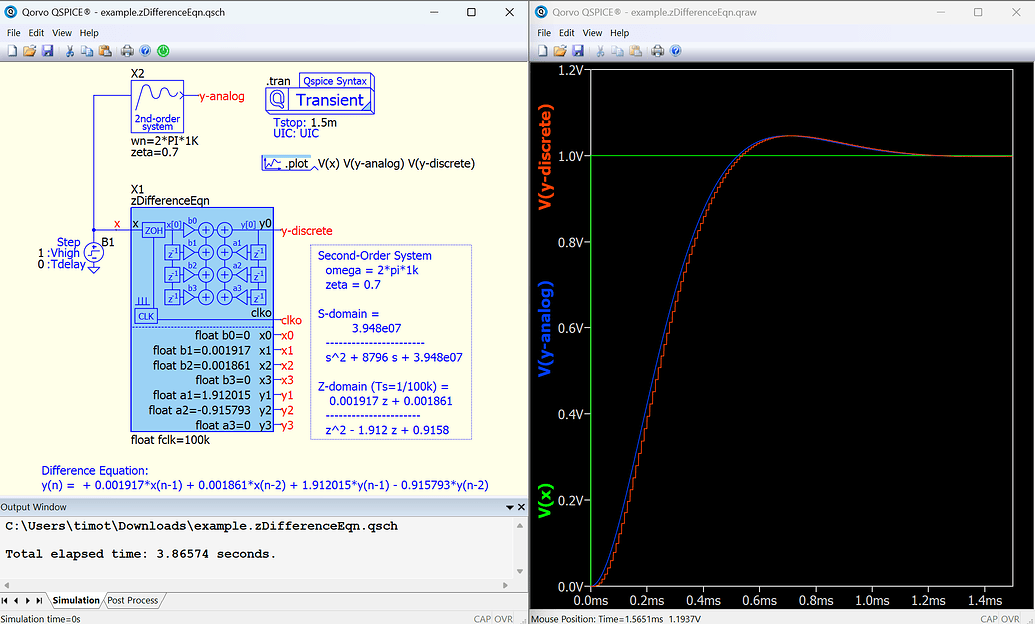The width and height of the screenshot is (1035, 624).
Task: Cut selection using the scissors icon
Action: coord(70,50)
